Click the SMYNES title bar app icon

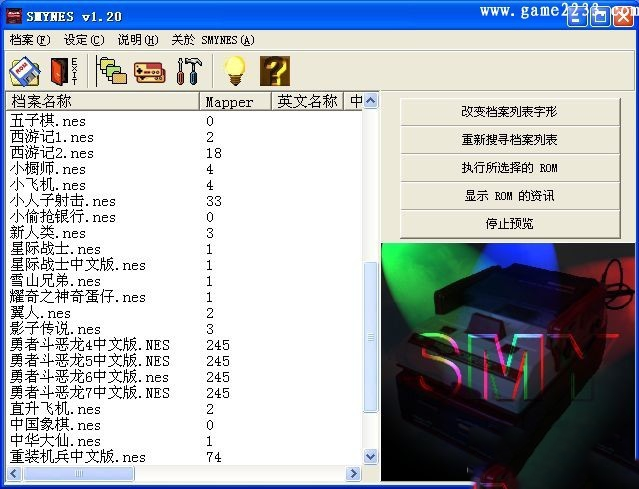(14, 16)
